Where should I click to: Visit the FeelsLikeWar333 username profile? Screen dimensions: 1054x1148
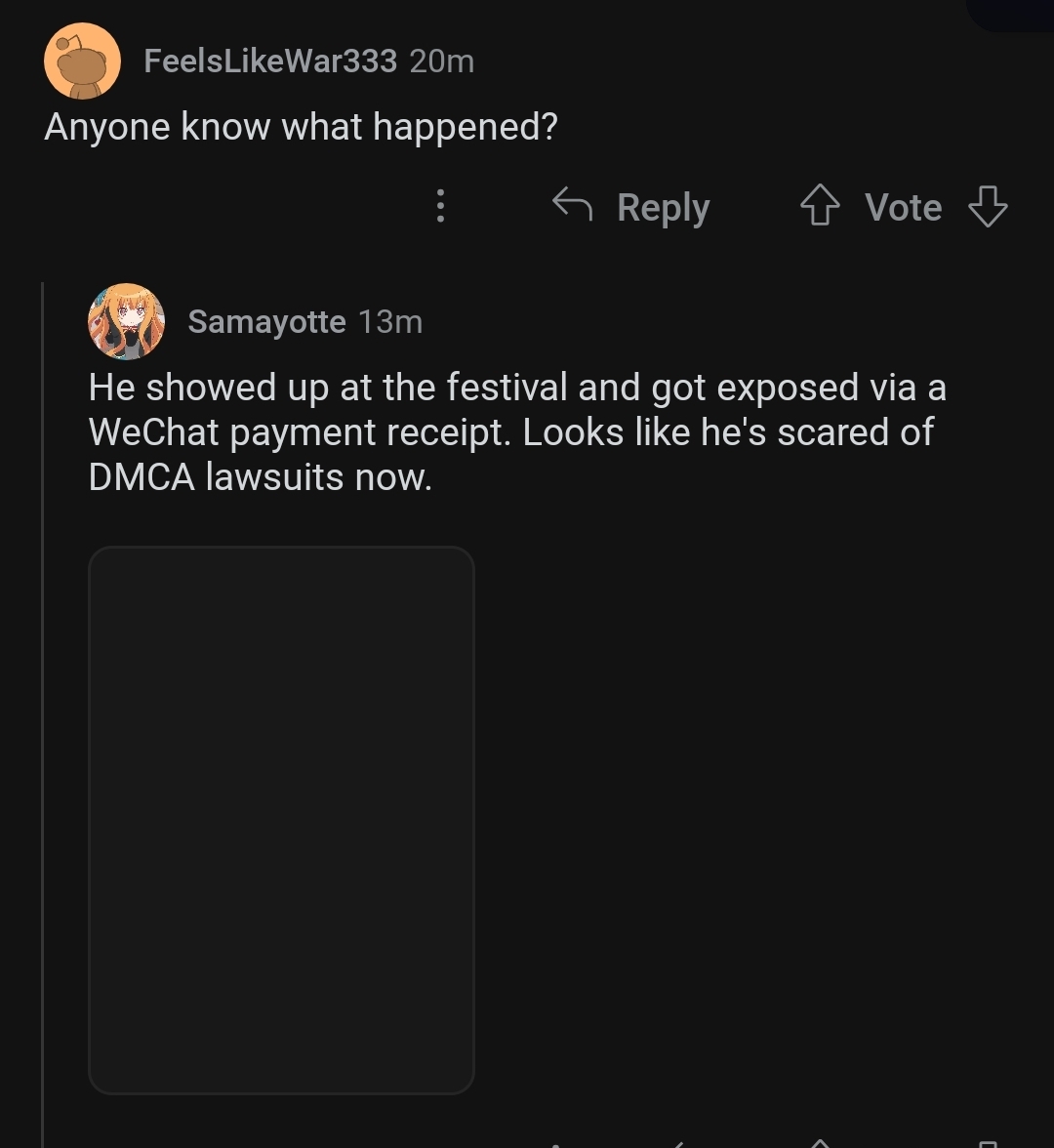click(x=269, y=61)
